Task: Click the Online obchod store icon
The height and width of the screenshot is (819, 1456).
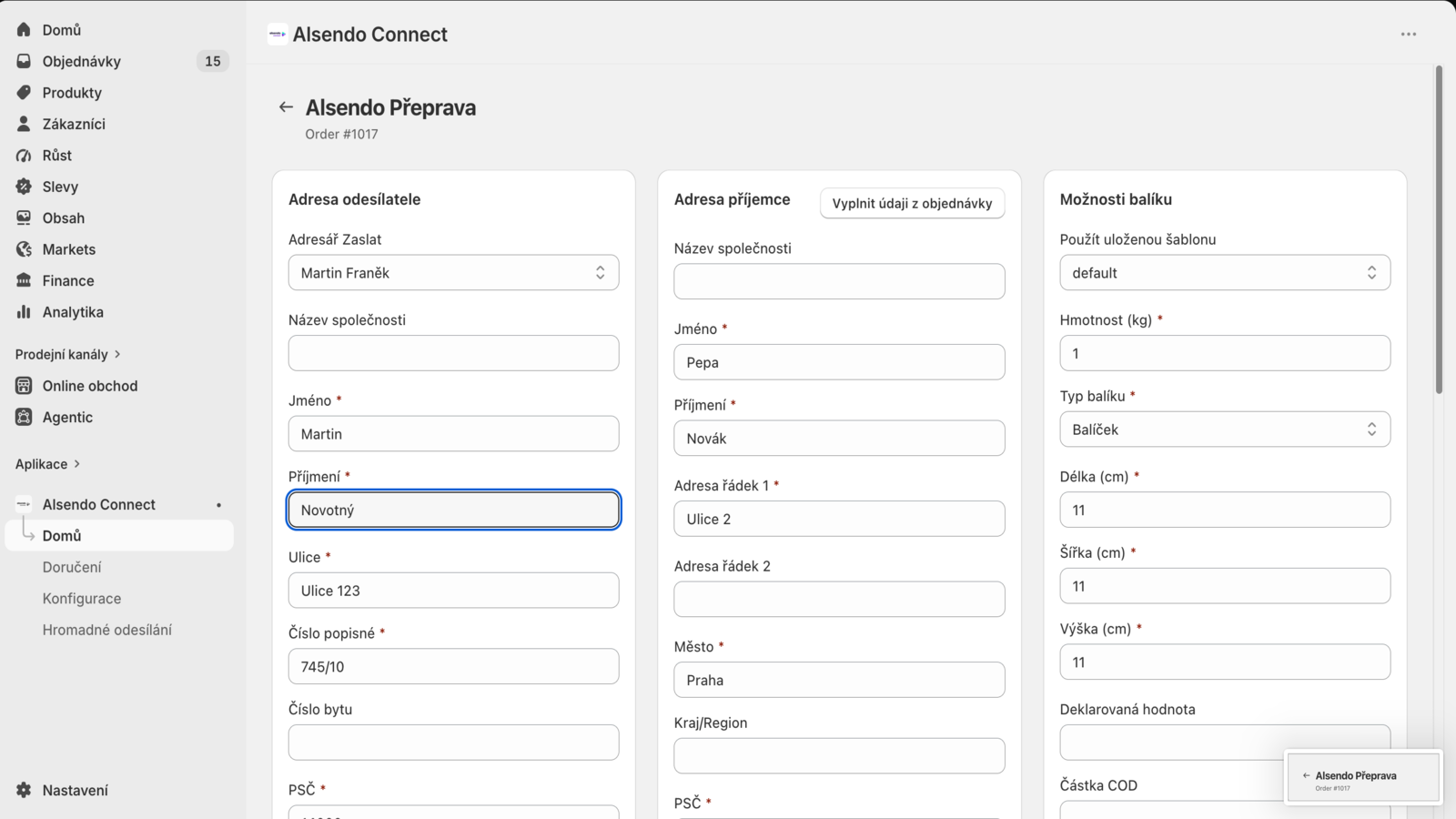Action: [x=24, y=386]
